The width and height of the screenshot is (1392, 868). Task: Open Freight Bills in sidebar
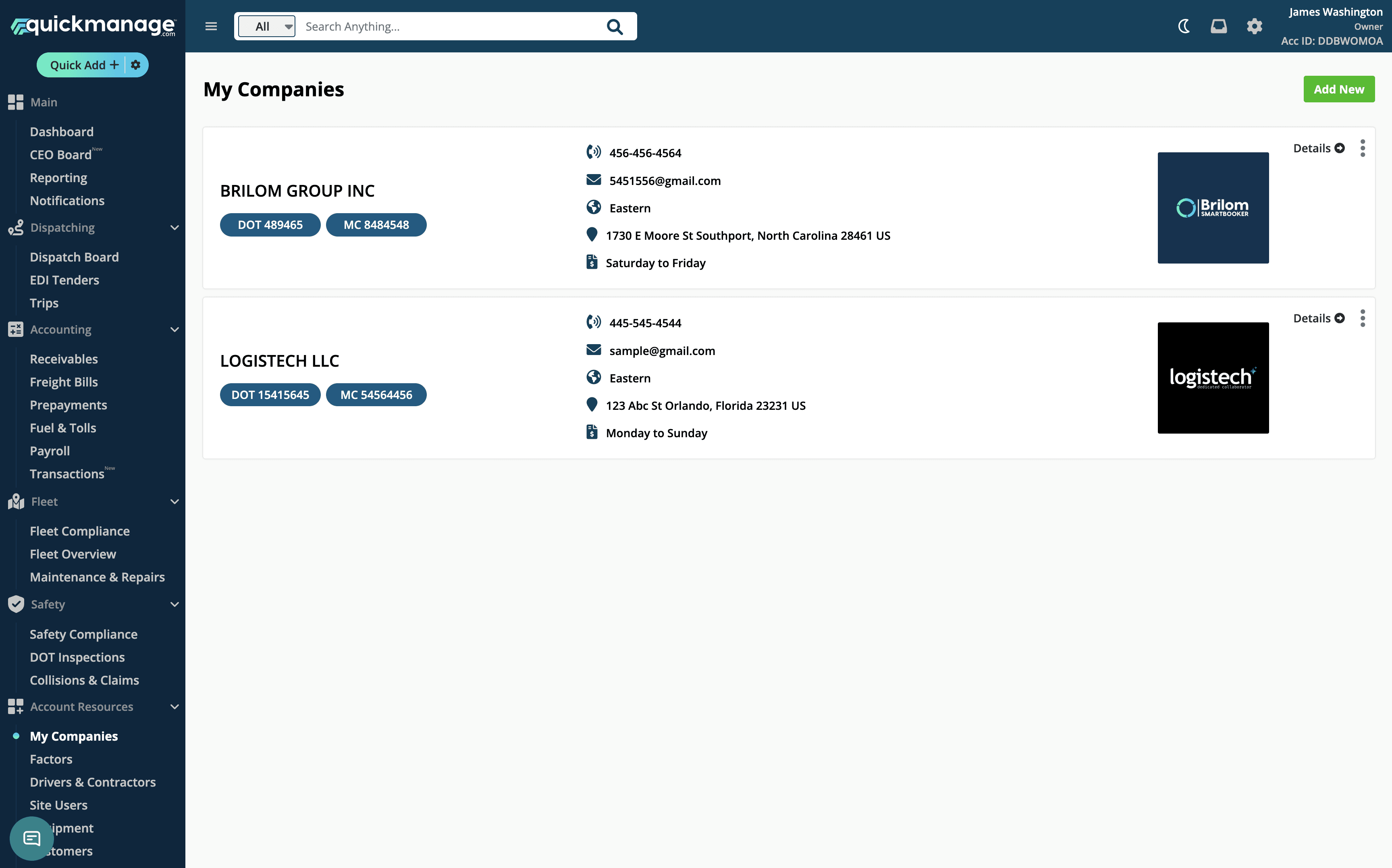click(64, 382)
